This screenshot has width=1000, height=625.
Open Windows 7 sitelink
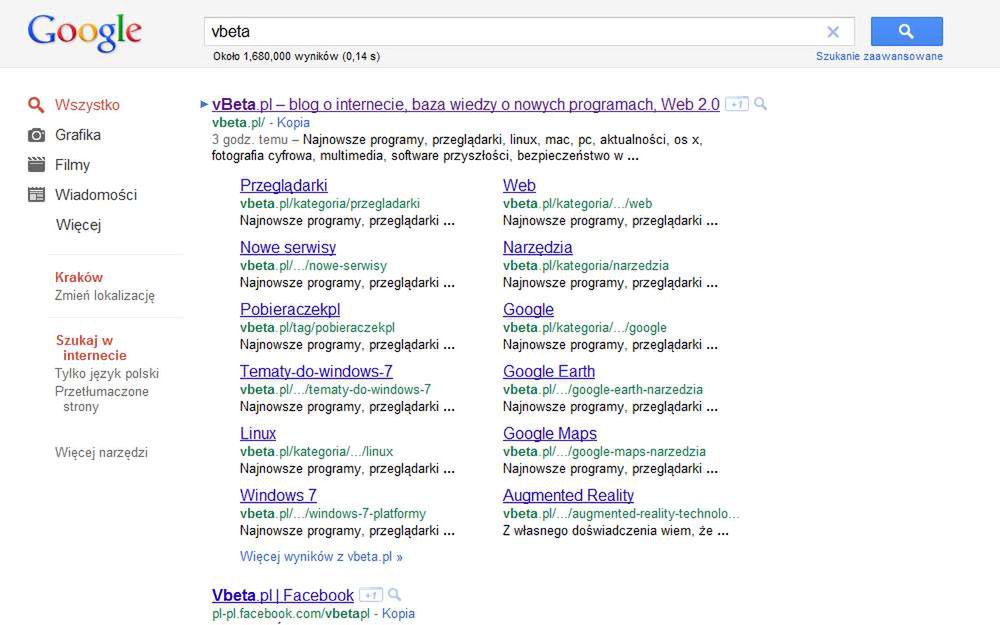point(278,495)
